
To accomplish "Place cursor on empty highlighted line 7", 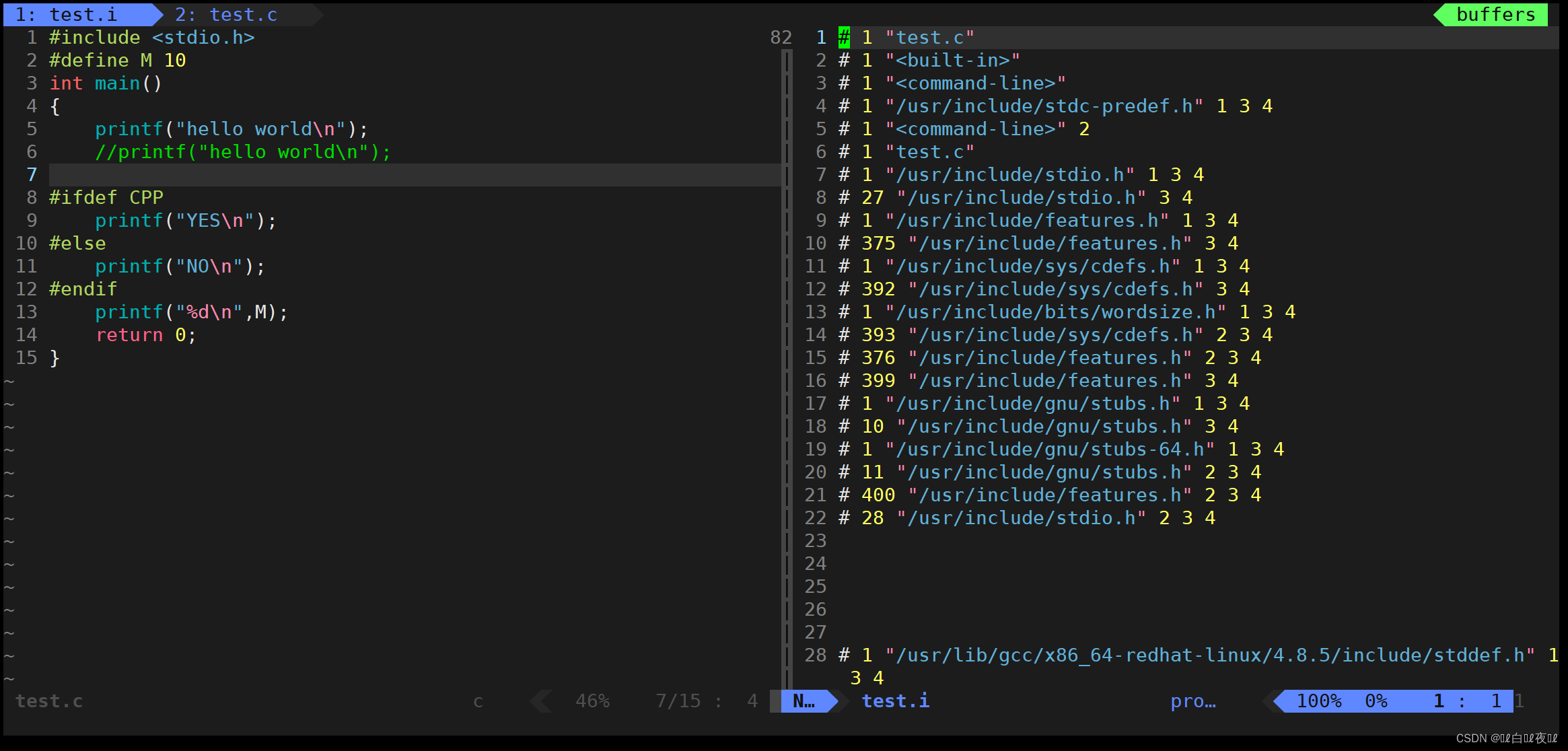I will pos(415,174).
